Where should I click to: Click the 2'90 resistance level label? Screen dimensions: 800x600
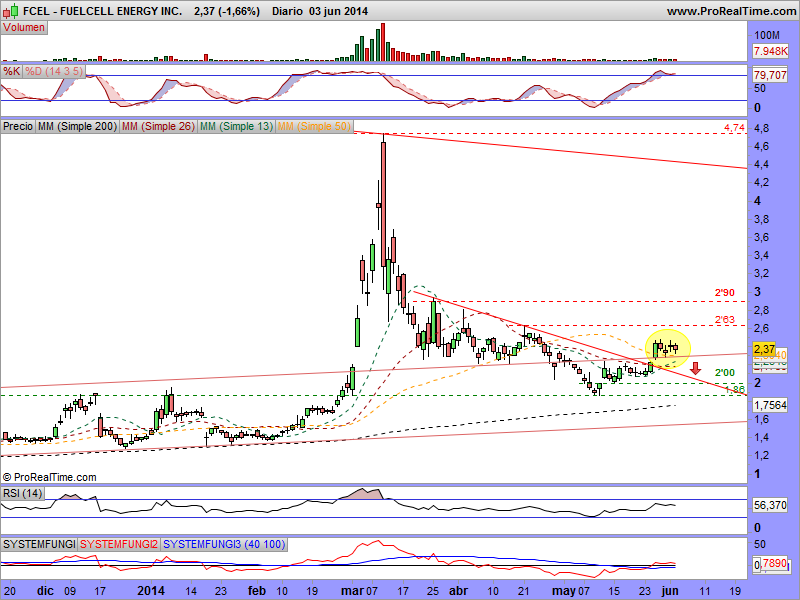point(724,293)
